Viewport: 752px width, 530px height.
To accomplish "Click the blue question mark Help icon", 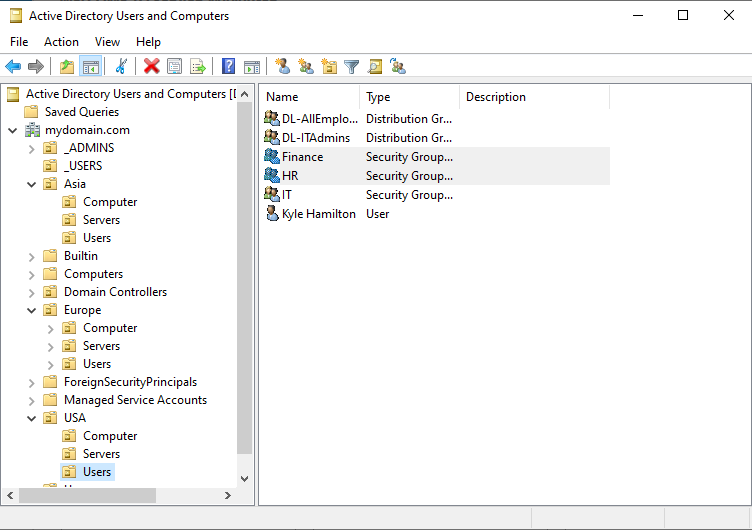I will (x=228, y=67).
